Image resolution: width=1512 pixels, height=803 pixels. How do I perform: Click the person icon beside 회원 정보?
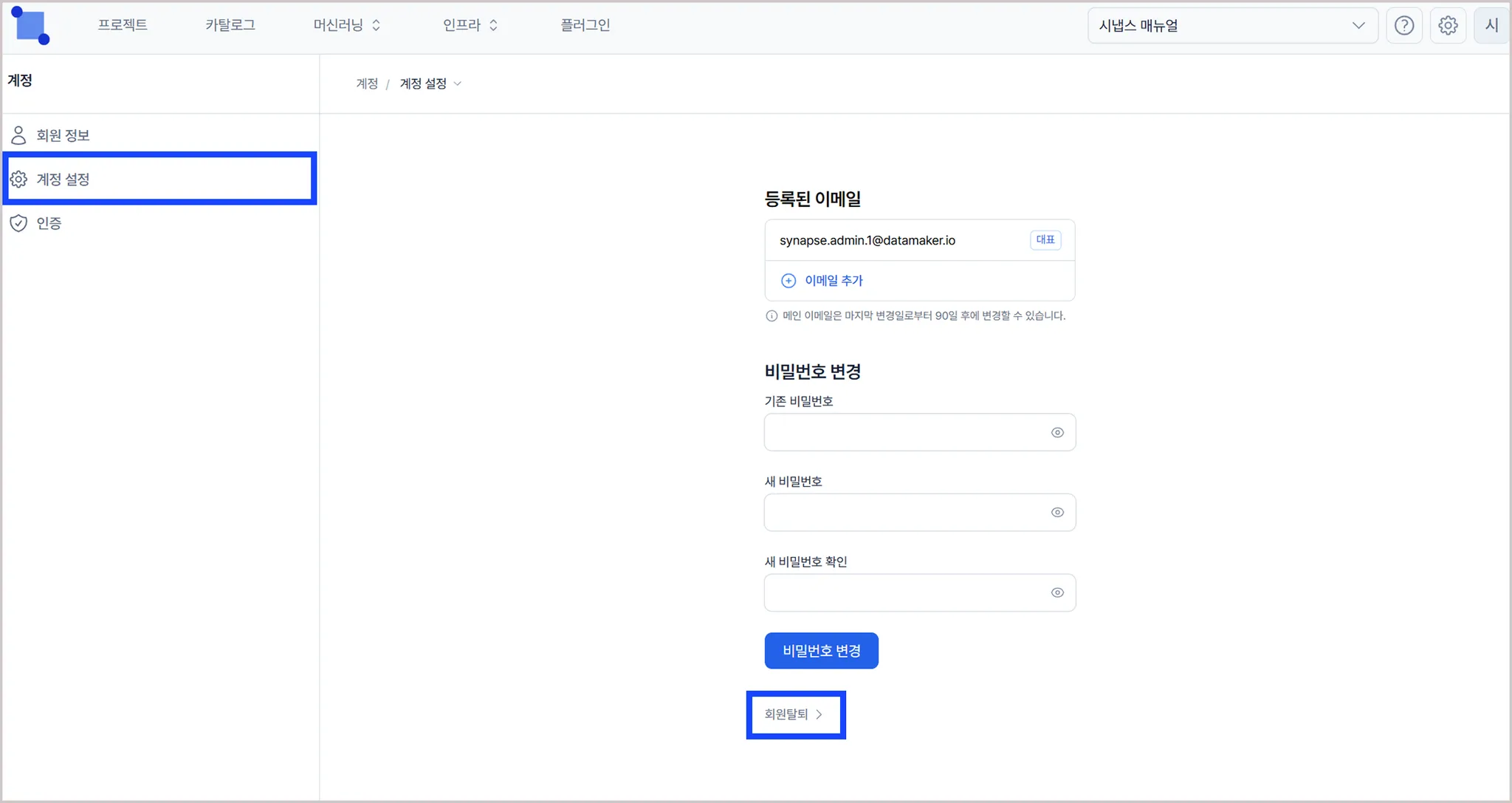coord(18,135)
